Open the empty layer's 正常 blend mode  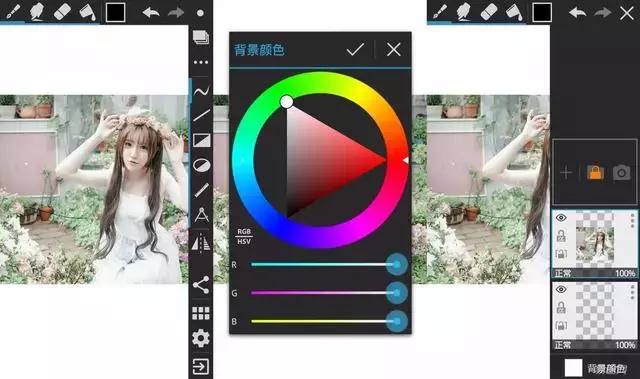(563, 345)
